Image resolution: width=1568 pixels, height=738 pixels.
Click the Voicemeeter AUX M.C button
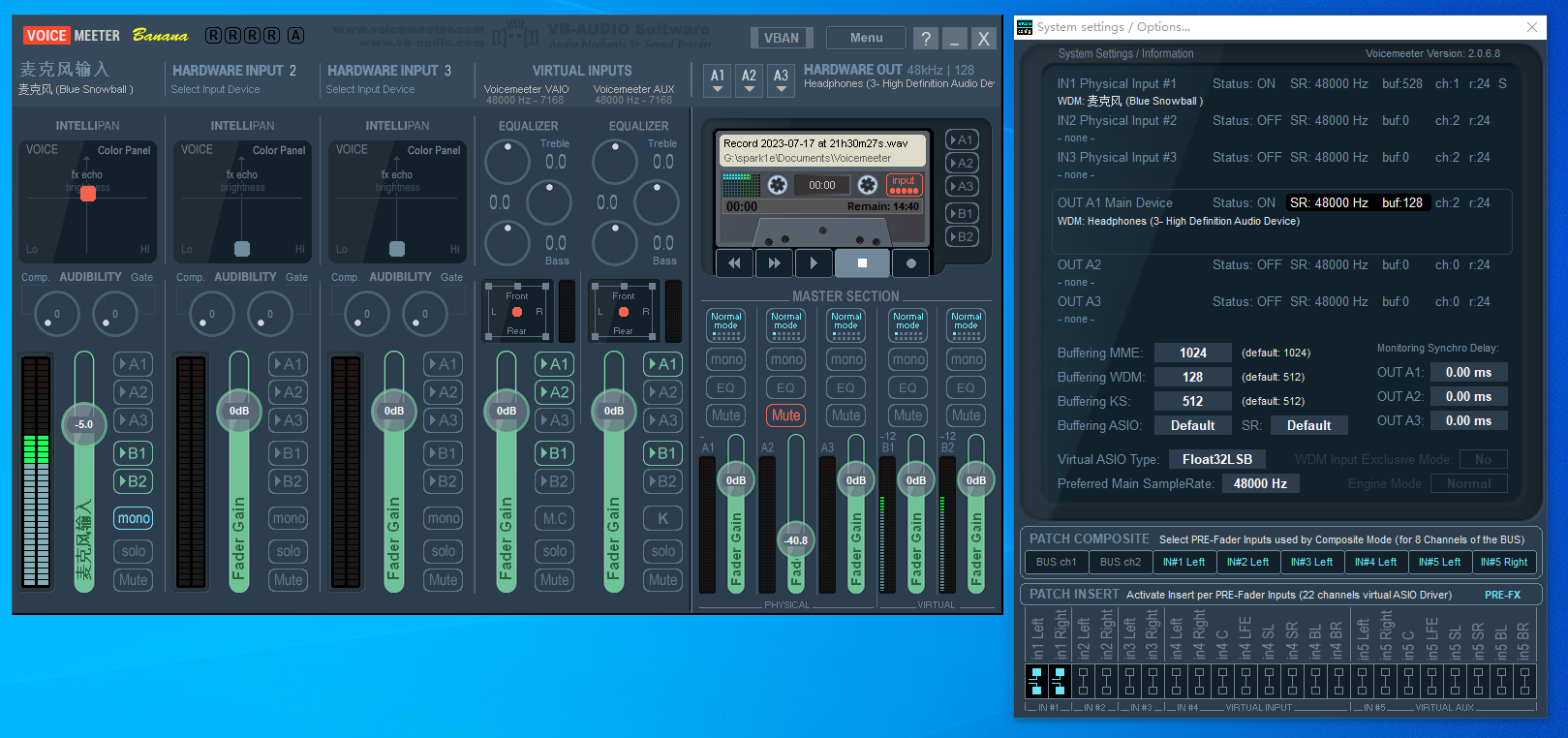[555, 518]
